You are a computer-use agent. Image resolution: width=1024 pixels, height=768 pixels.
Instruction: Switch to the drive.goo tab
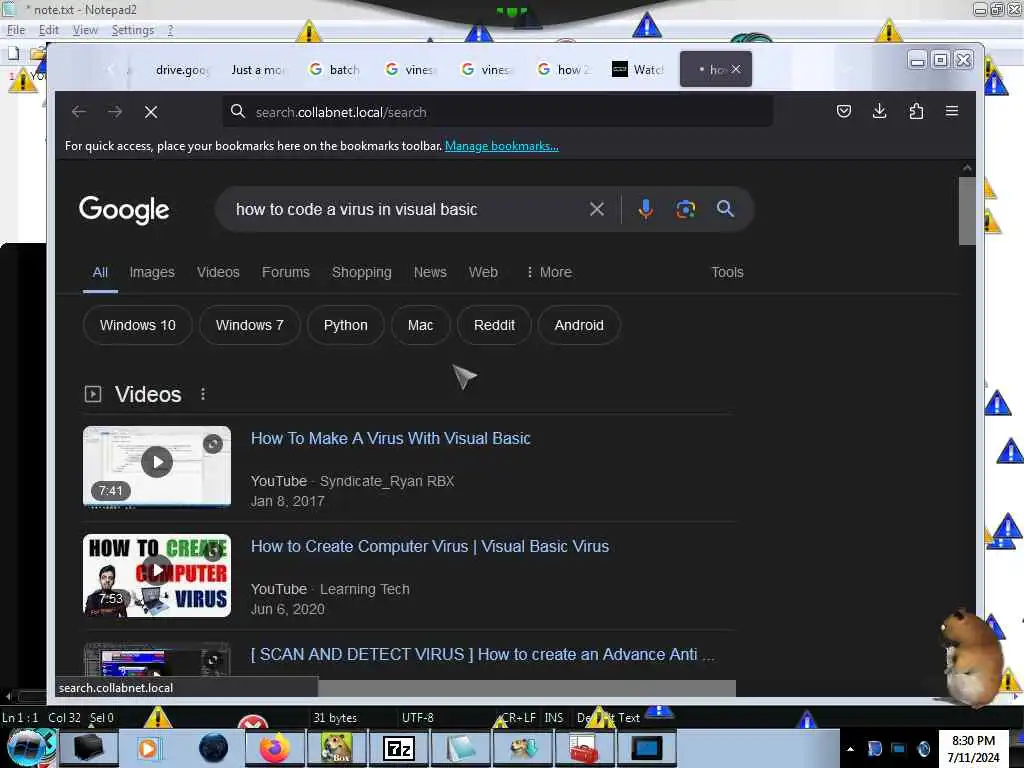(x=182, y=70)
